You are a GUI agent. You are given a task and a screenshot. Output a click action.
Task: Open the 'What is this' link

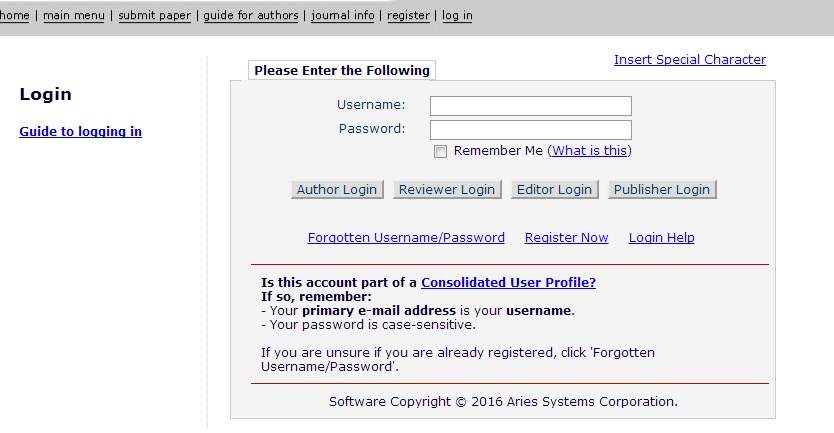[x=589, y=151]
